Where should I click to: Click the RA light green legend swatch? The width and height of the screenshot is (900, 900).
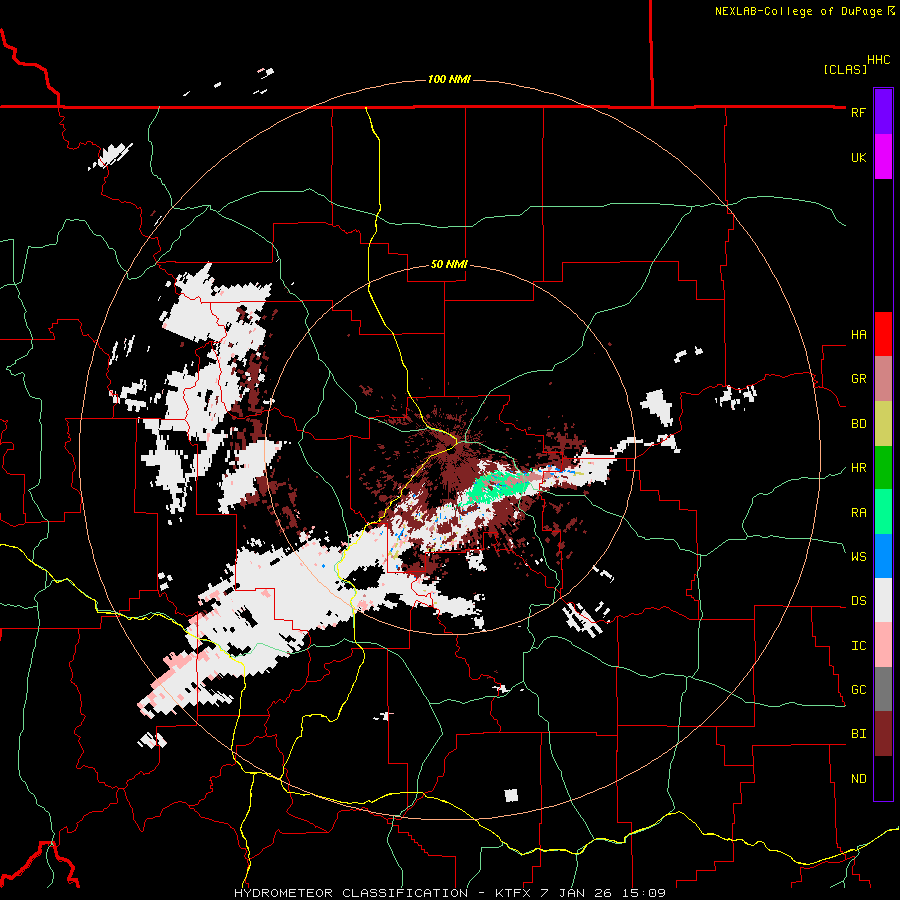click(x=883, y=512)
